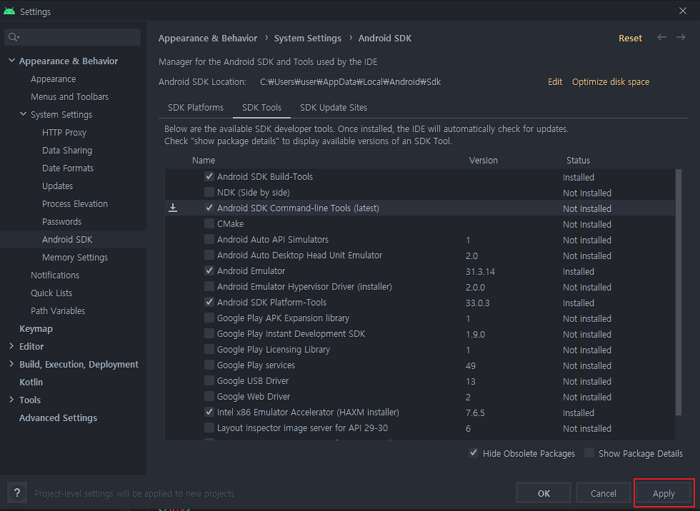Click the Cancel button
This screenshot has height=511, width=700.
tap(603, 493)
